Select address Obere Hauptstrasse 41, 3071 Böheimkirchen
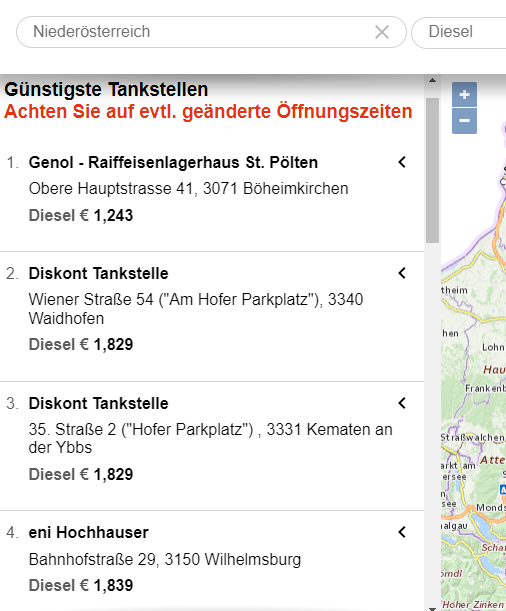This screenshot has width=506, height=611. click(x=189, y=189)
